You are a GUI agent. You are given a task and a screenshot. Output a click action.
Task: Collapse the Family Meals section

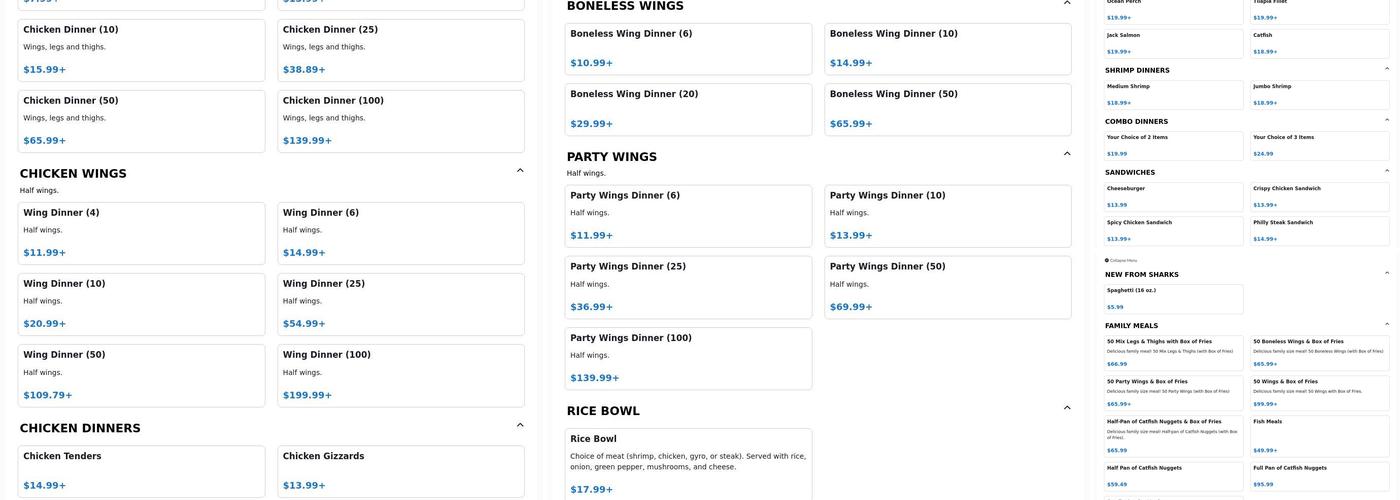1387,324
